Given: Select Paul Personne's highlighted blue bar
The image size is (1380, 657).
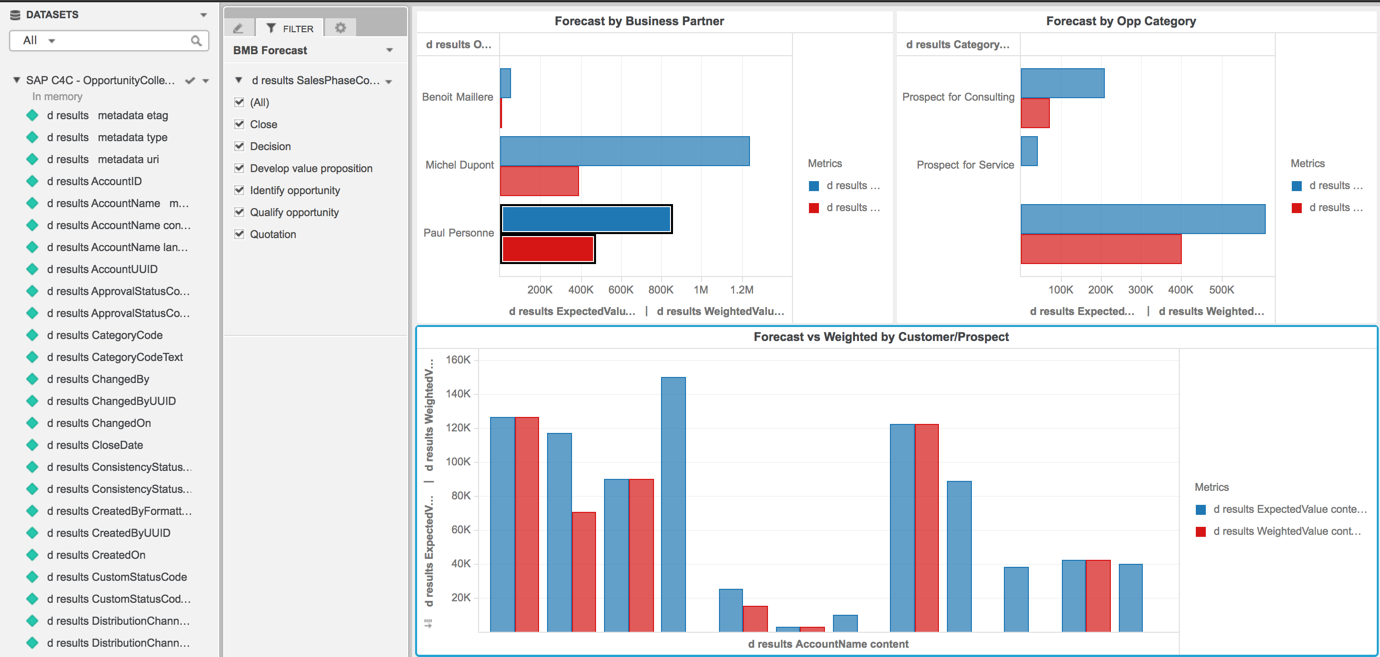Looking at the screenshot, I should click(586, 218).
